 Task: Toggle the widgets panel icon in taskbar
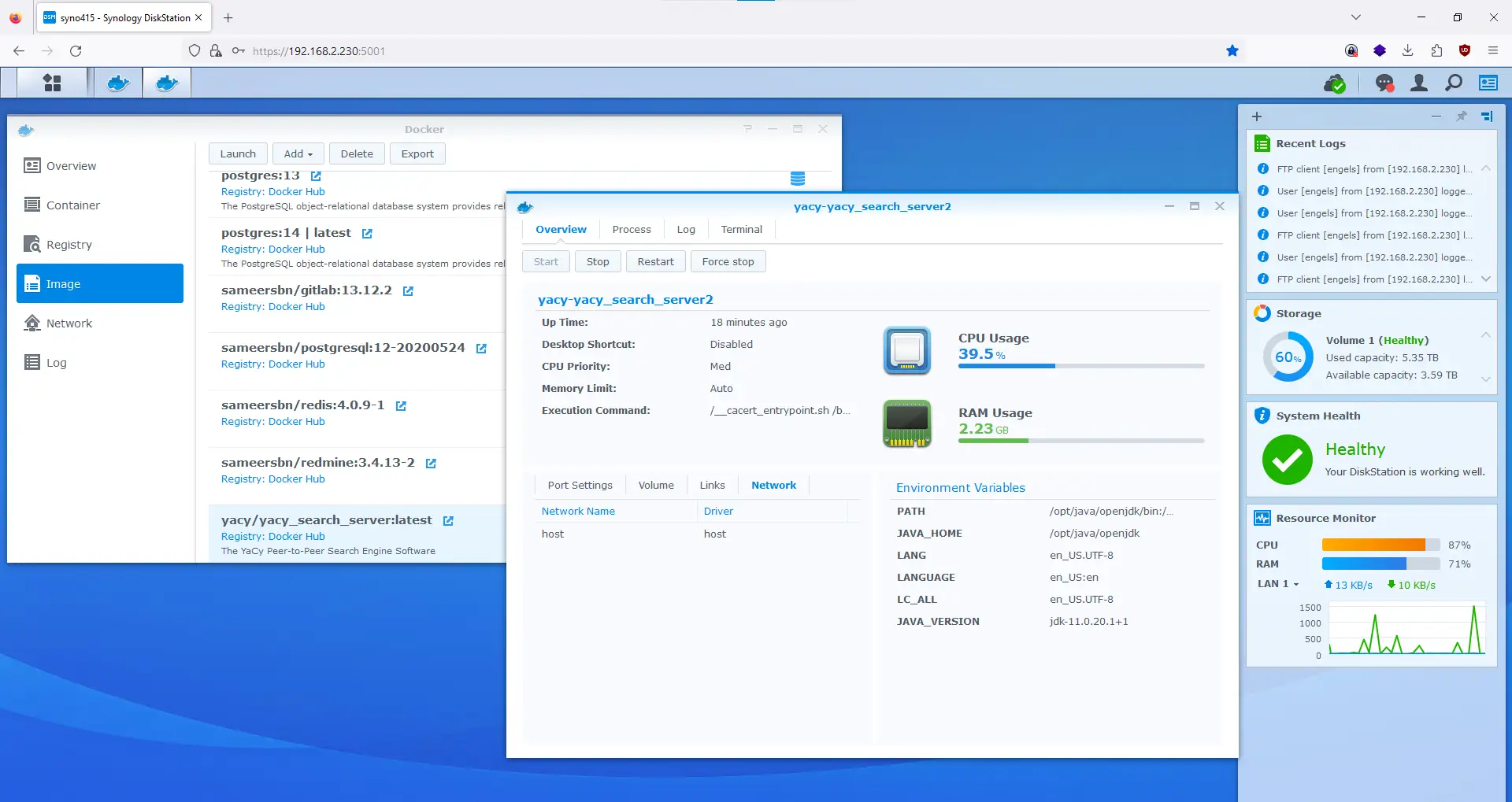click(x=1488, y=83)
